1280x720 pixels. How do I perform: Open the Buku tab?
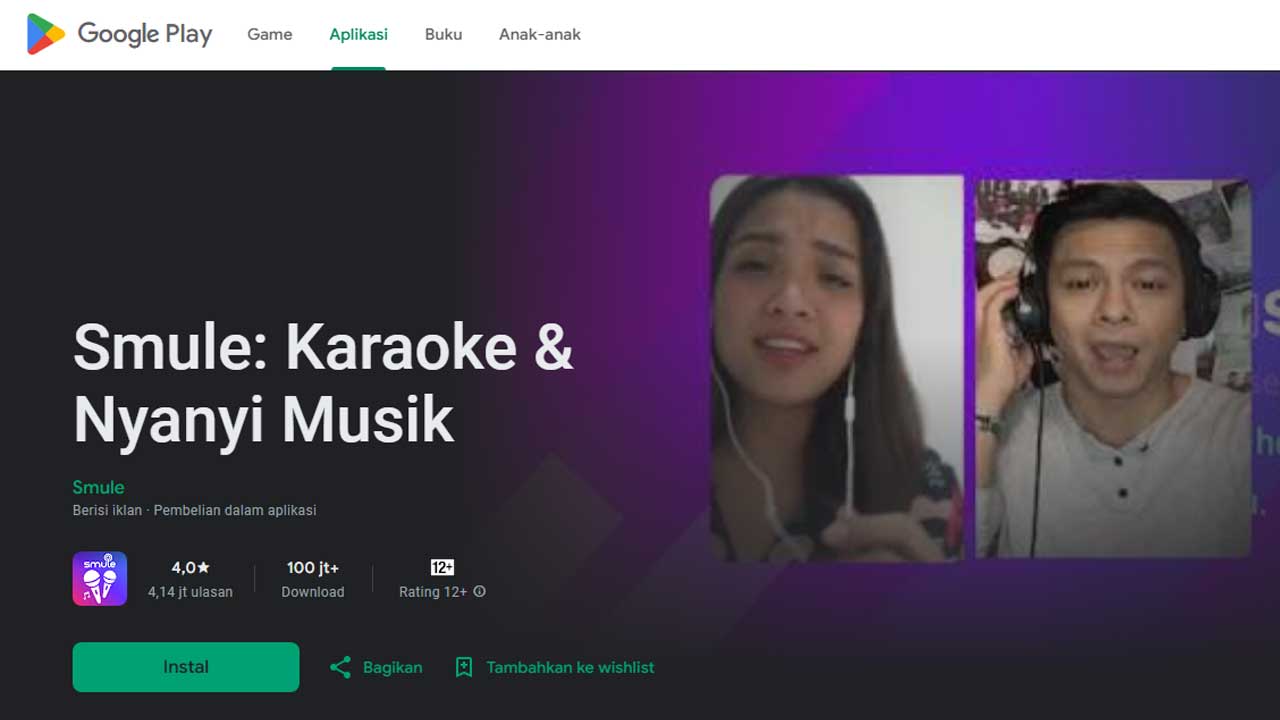(x=443, y=34)
